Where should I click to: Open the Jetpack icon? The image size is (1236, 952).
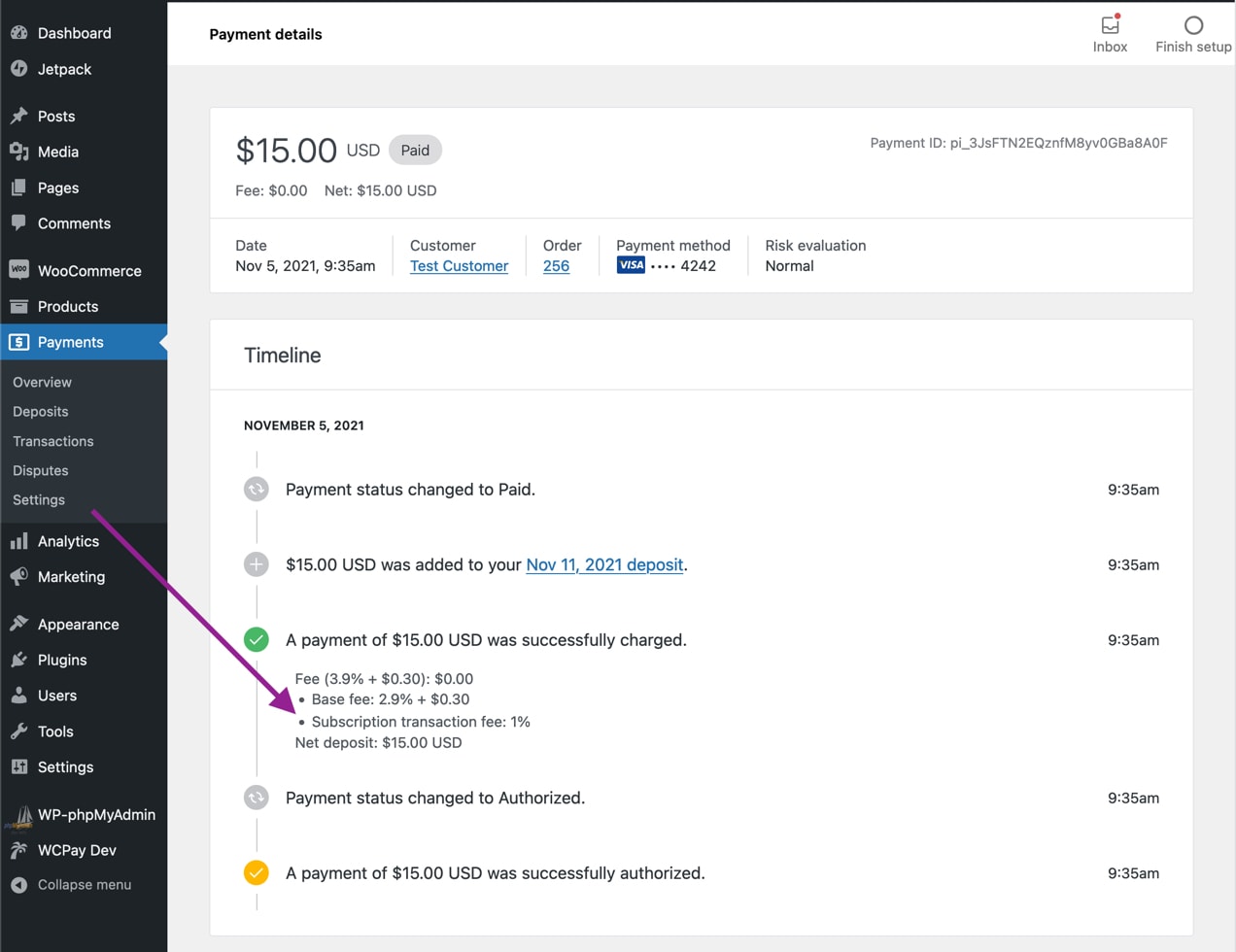click(x=18, y=69)
